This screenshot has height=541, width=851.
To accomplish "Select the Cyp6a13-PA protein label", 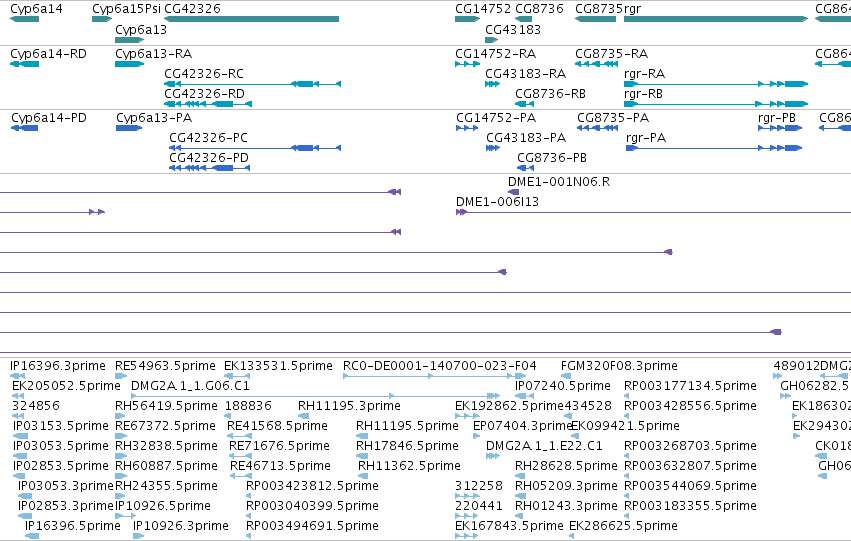I will click(154, 118).
